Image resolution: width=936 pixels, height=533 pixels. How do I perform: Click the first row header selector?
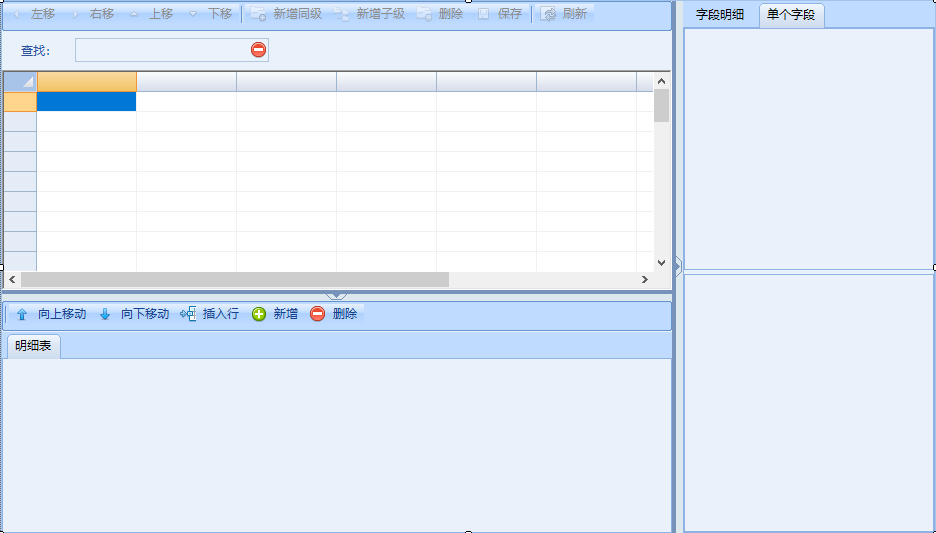(20, 101)
